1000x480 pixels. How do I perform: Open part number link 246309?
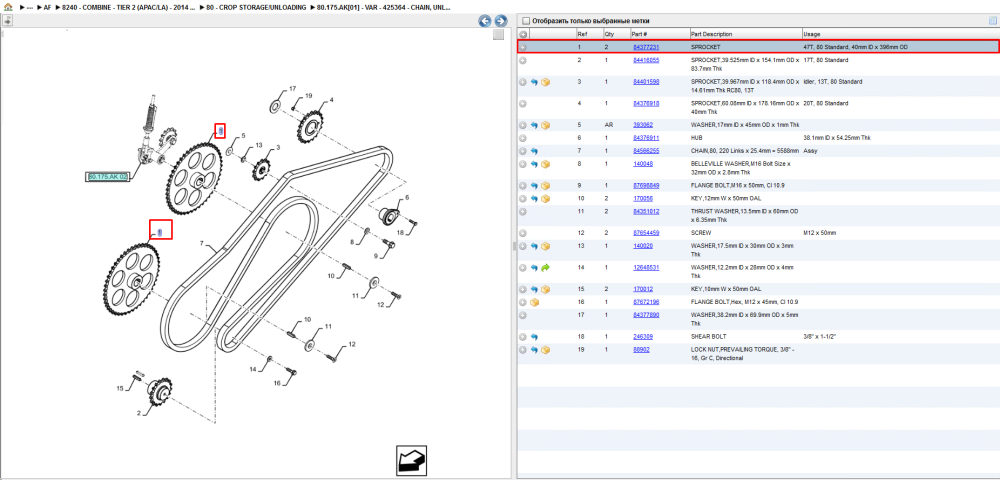point(643,337)
